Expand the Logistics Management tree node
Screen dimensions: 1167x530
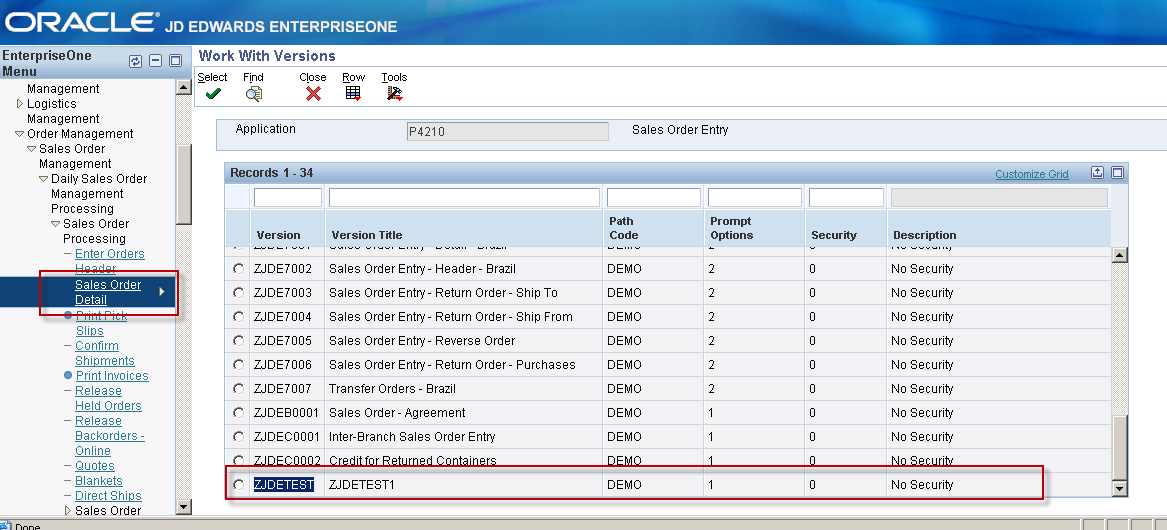[19, 103]
